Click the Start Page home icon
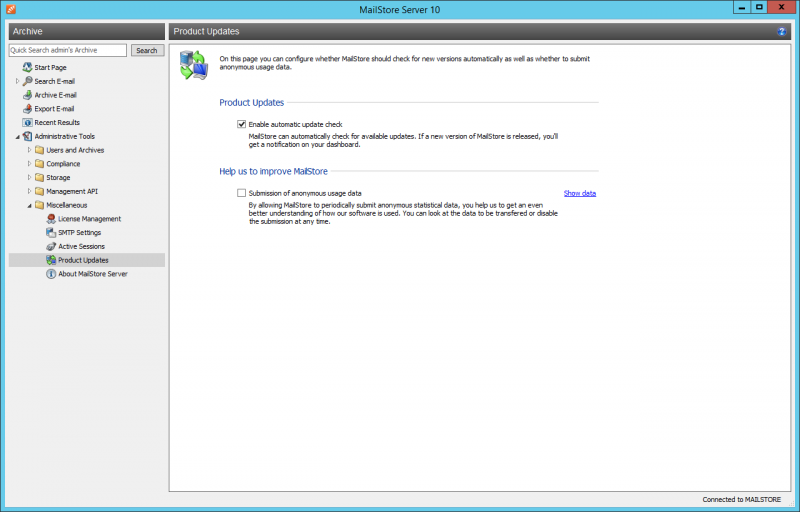Screen dimensions: 800x512 tap(28, 67)
